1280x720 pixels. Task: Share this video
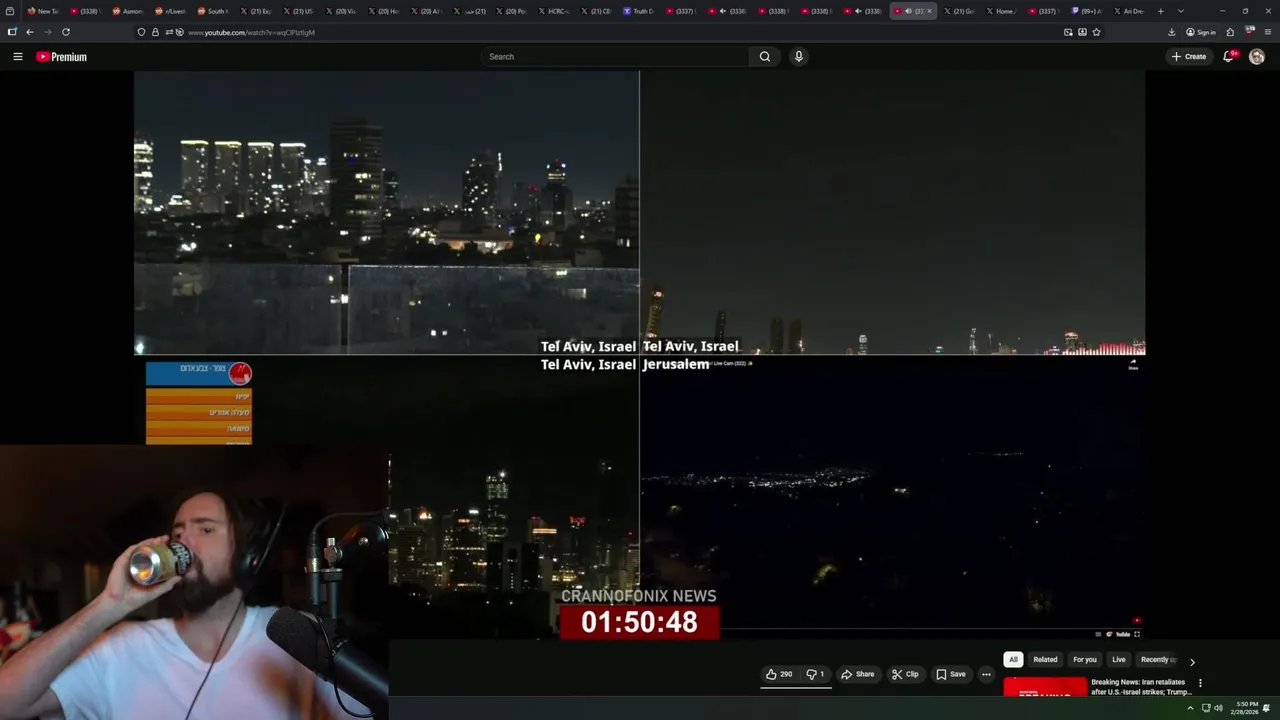point(857,674)
